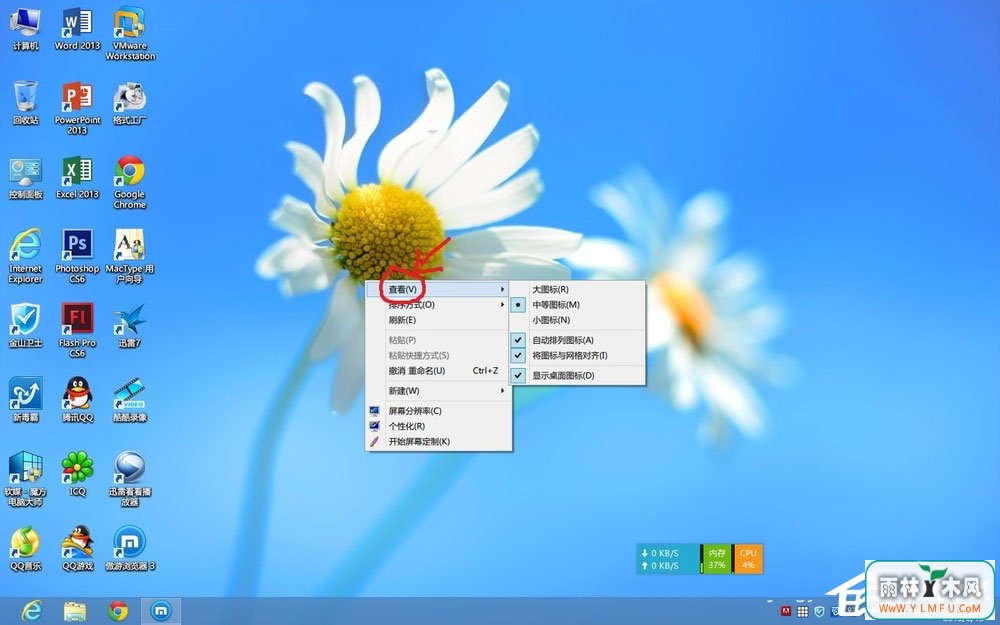Toggle 将图标与网格对齐(I) option

578,355
